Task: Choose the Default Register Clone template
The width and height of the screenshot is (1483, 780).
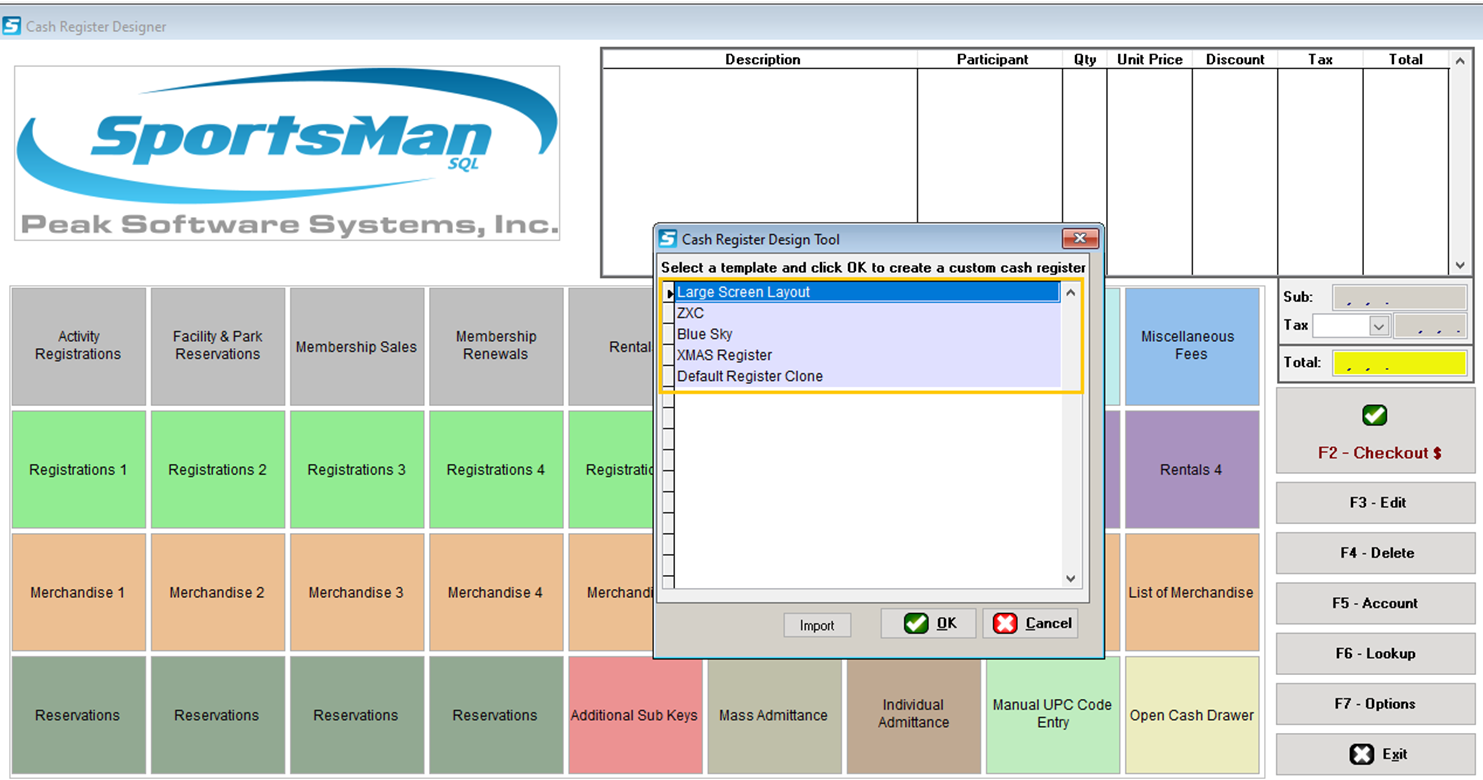Action: (x=749, y=376)
